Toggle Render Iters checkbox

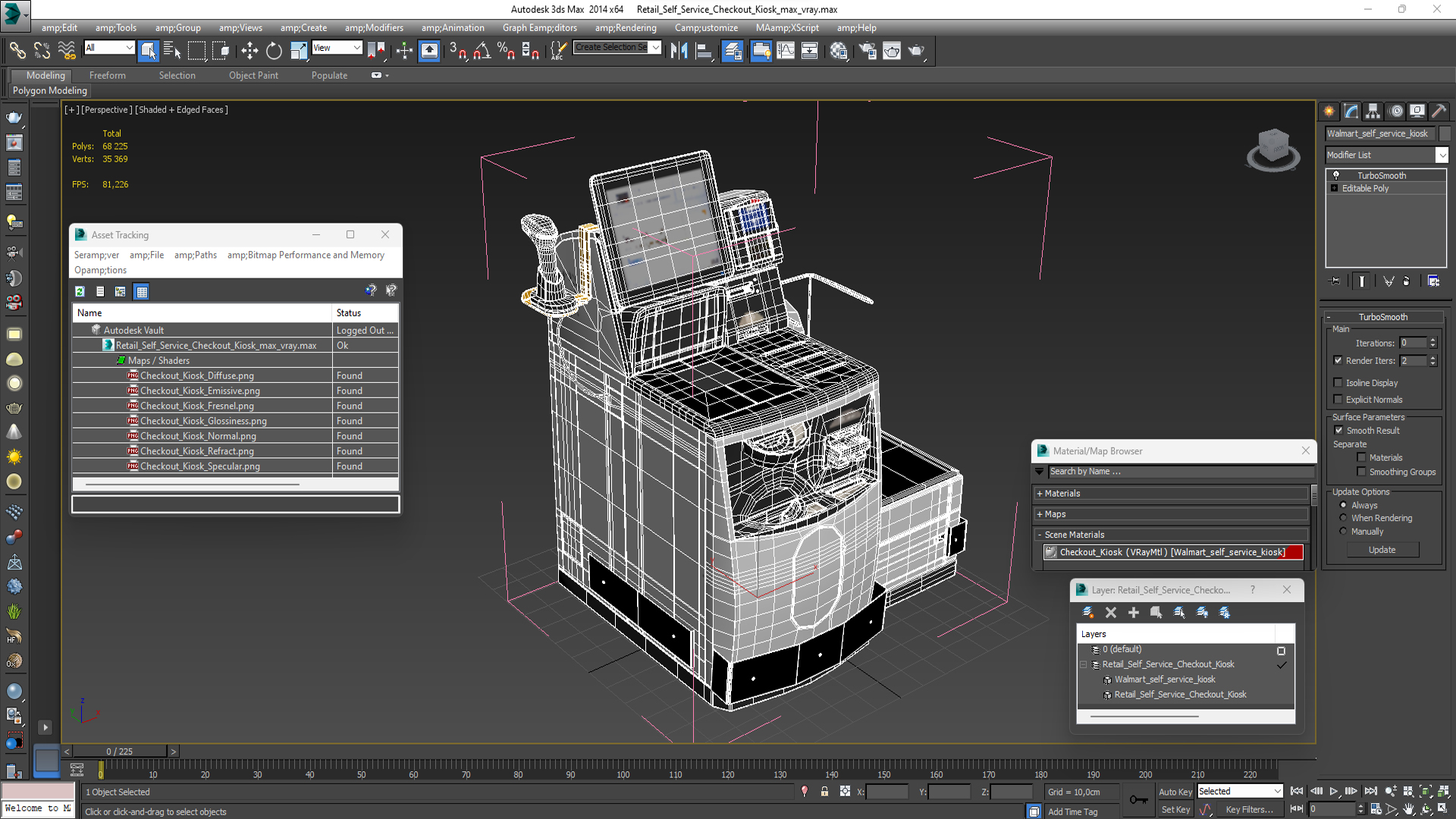[1338, 360]
